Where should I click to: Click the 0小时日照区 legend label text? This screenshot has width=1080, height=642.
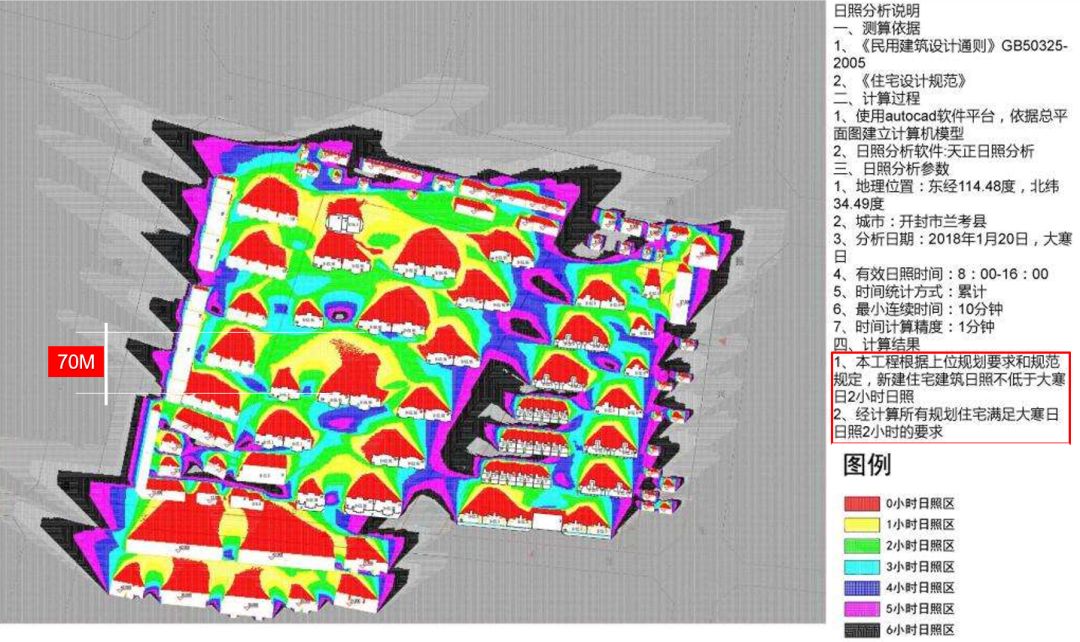[920, 504]
